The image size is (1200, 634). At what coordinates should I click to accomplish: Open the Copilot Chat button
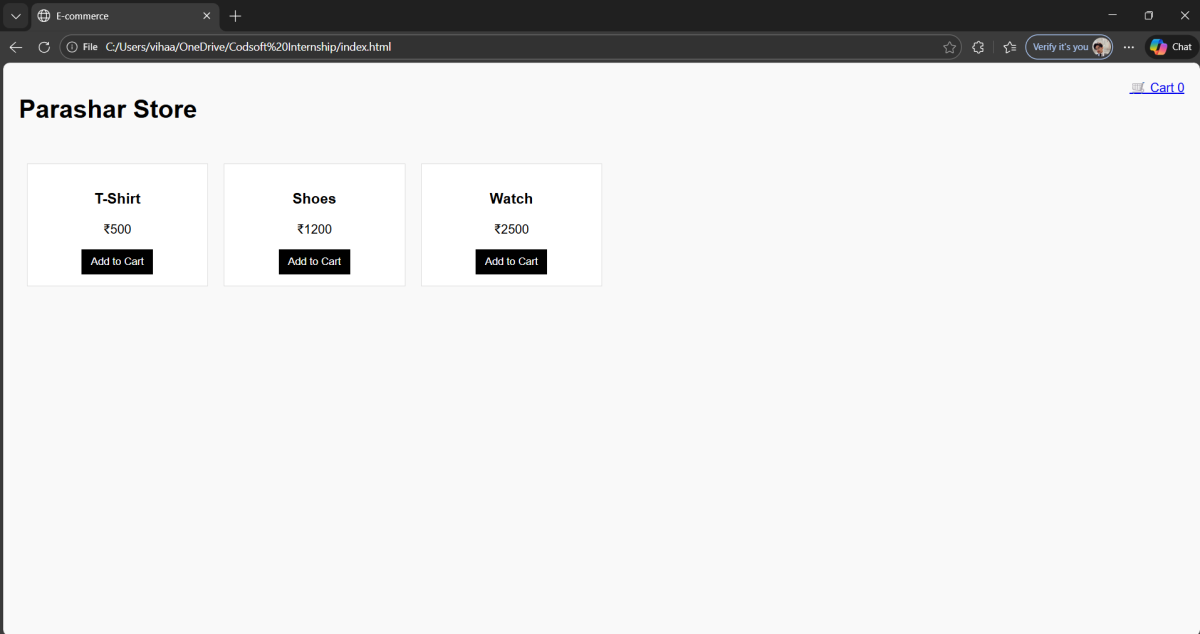coord(1170,47)
